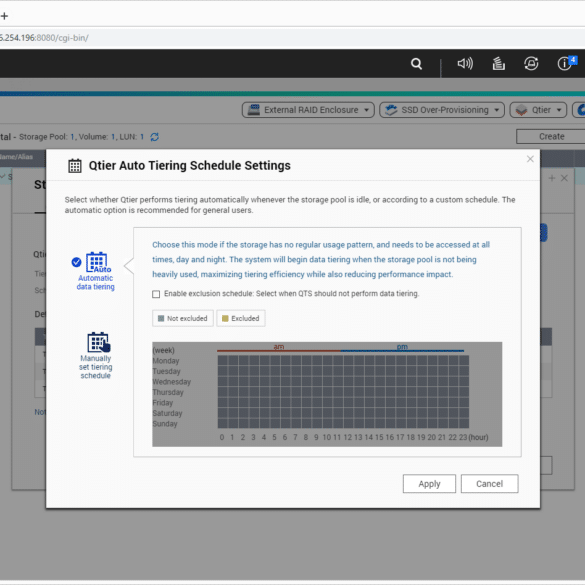This screenshot has height=585, width=585.
Task: Click the Cancel button
Action: tap(489, 484)
